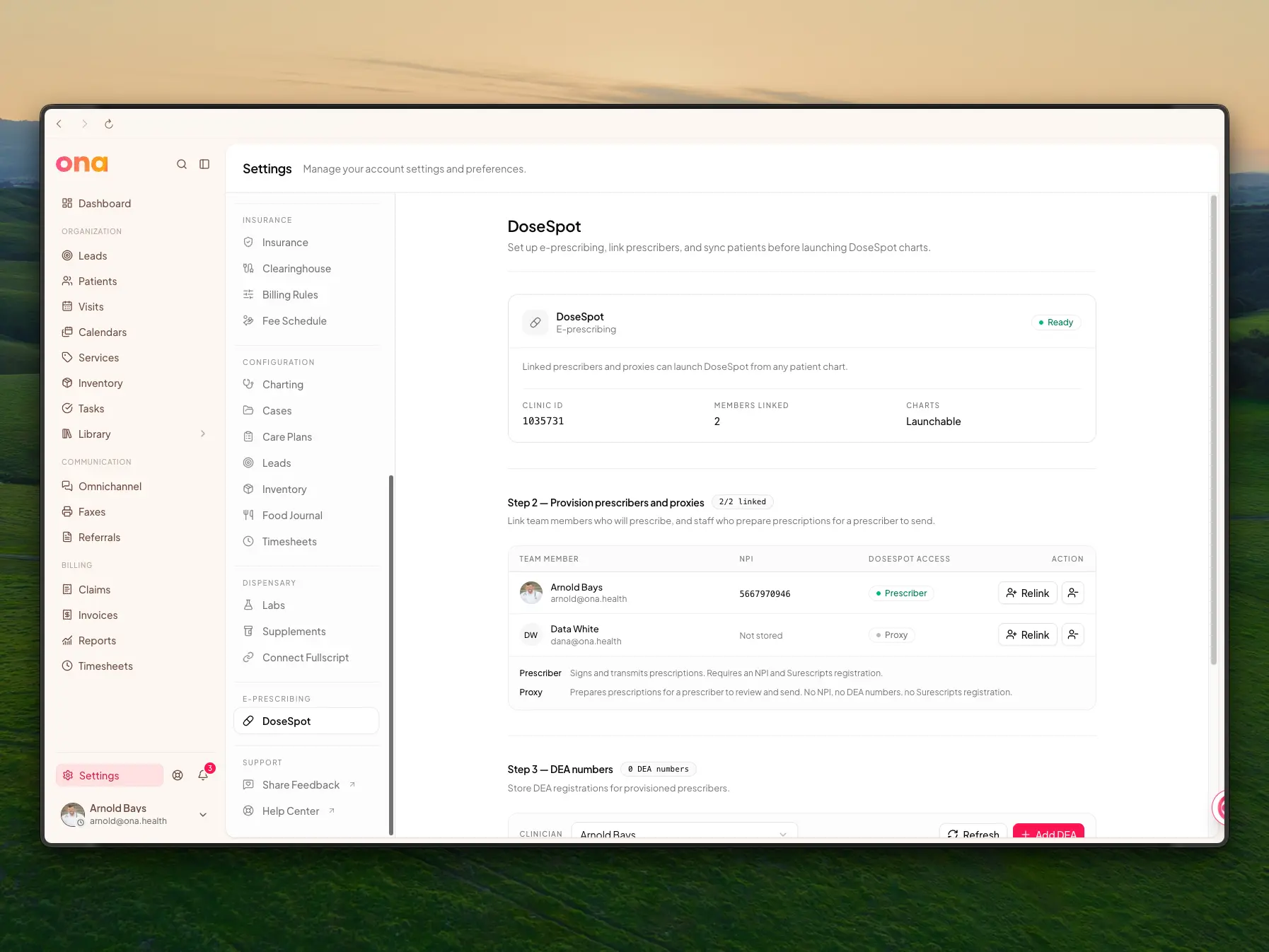
Task: Click Connect Fullscript
Action: tap(306, 658)
